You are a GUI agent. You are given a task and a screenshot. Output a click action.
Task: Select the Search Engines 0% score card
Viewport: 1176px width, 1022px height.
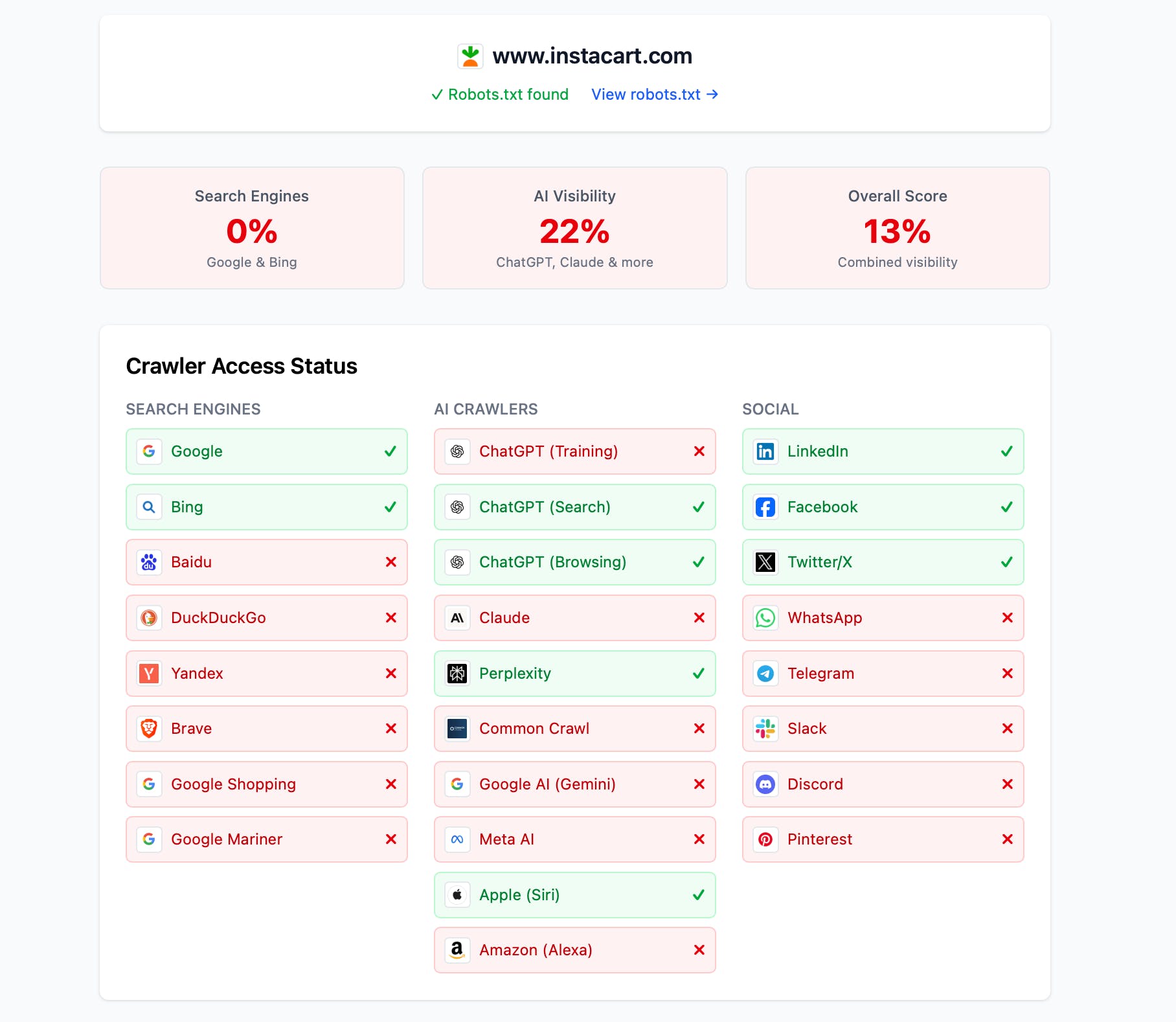click(252, 228)
